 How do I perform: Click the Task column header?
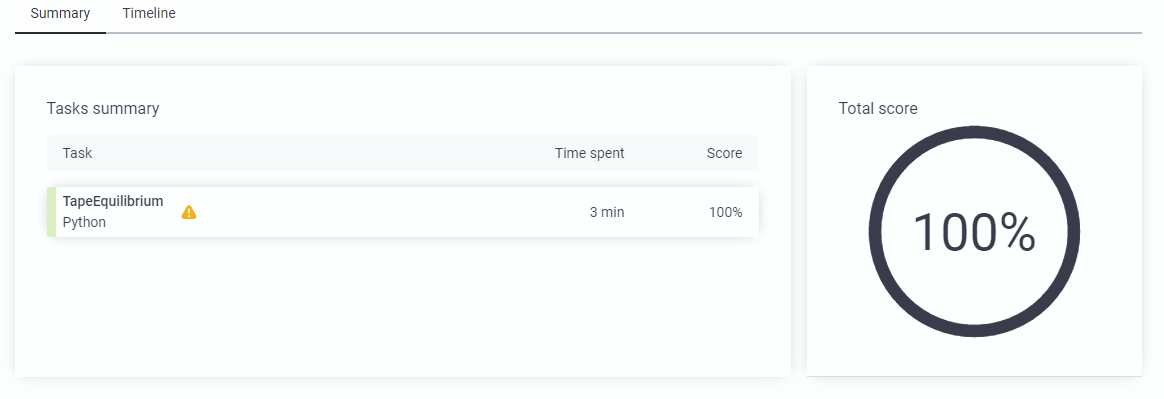77,153
